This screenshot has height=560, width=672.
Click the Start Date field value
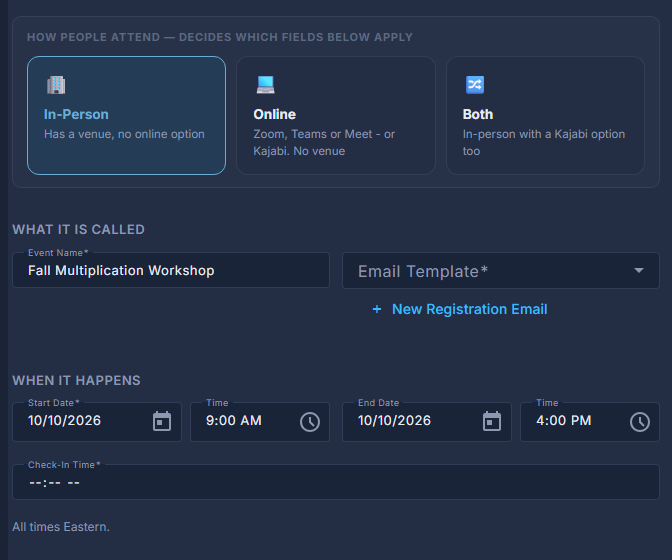64,420
